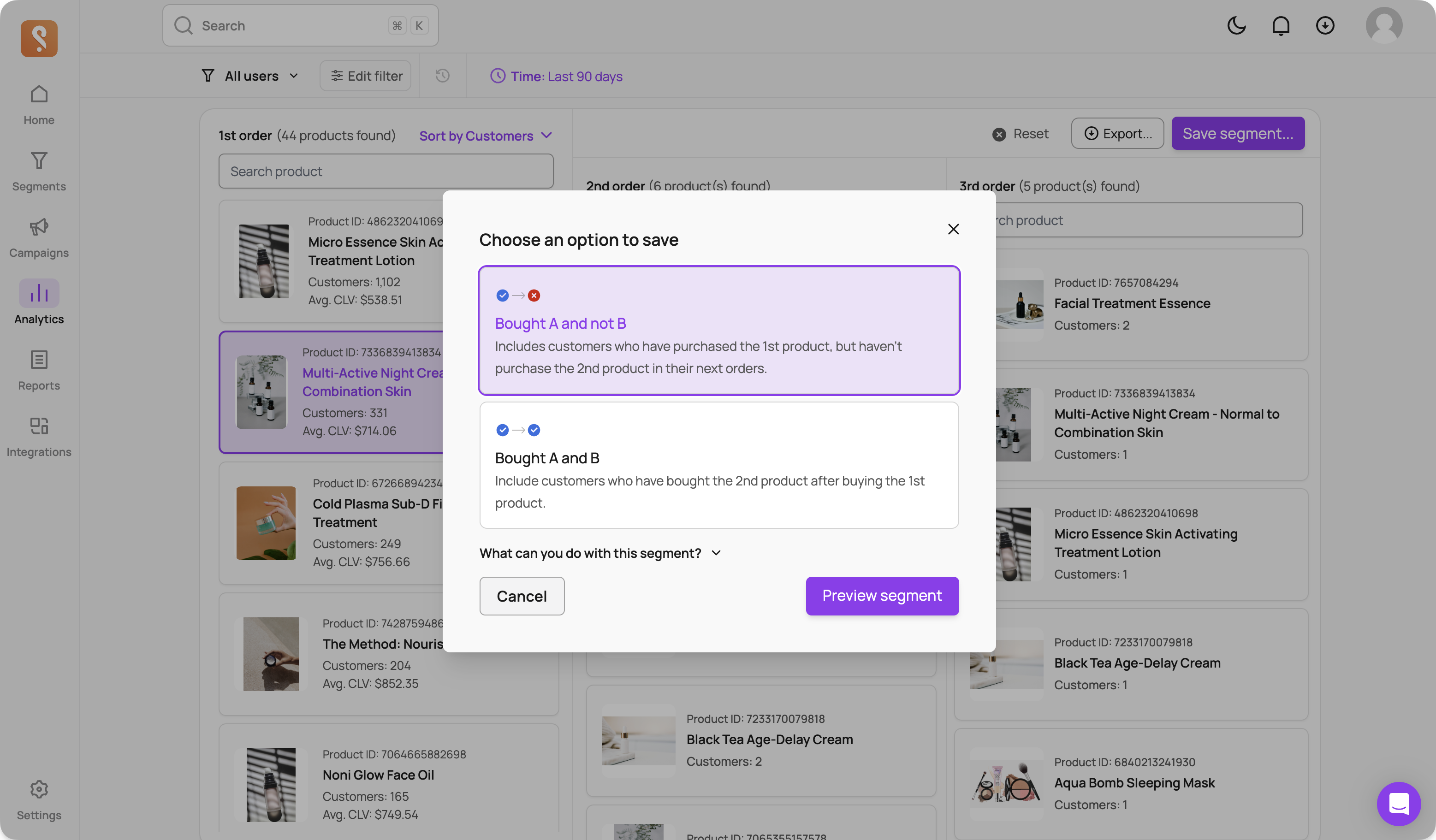Open the Home page from sidebar

pyautogui.click(x=39, y=105)
